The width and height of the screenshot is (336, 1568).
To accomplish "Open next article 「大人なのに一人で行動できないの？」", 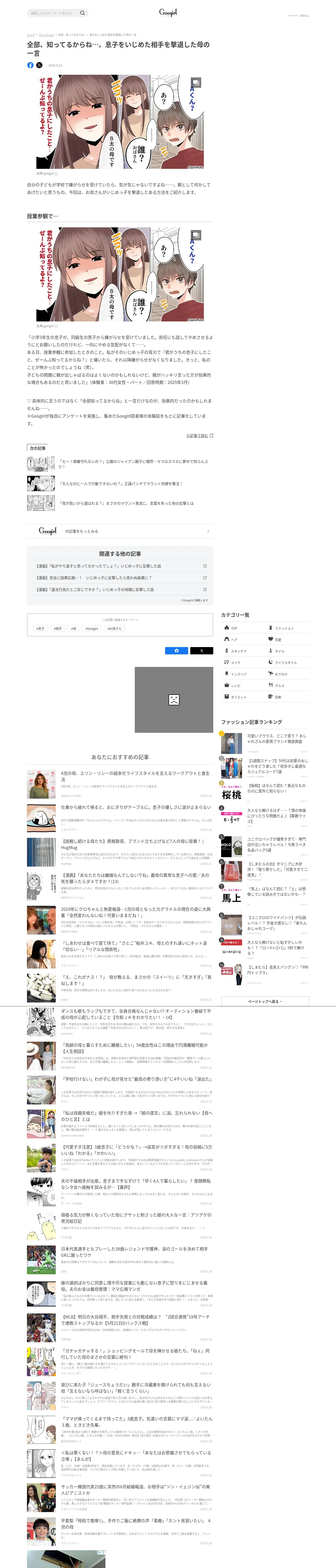I will 121,484.
